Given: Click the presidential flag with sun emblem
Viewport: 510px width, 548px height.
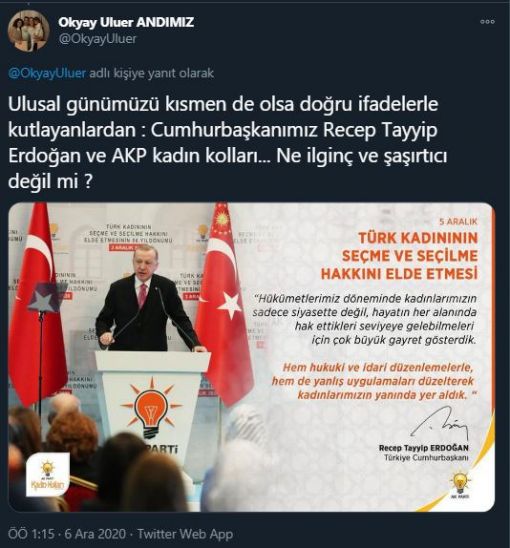Looking at the screenshot, I should 224,304.
